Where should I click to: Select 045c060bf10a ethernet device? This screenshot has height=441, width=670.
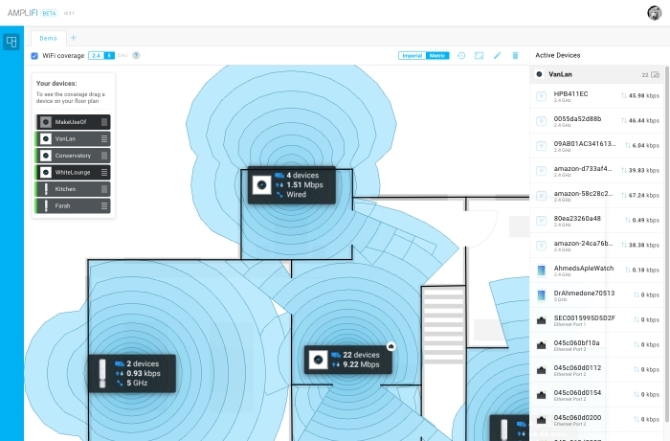(x=597, y=345)
